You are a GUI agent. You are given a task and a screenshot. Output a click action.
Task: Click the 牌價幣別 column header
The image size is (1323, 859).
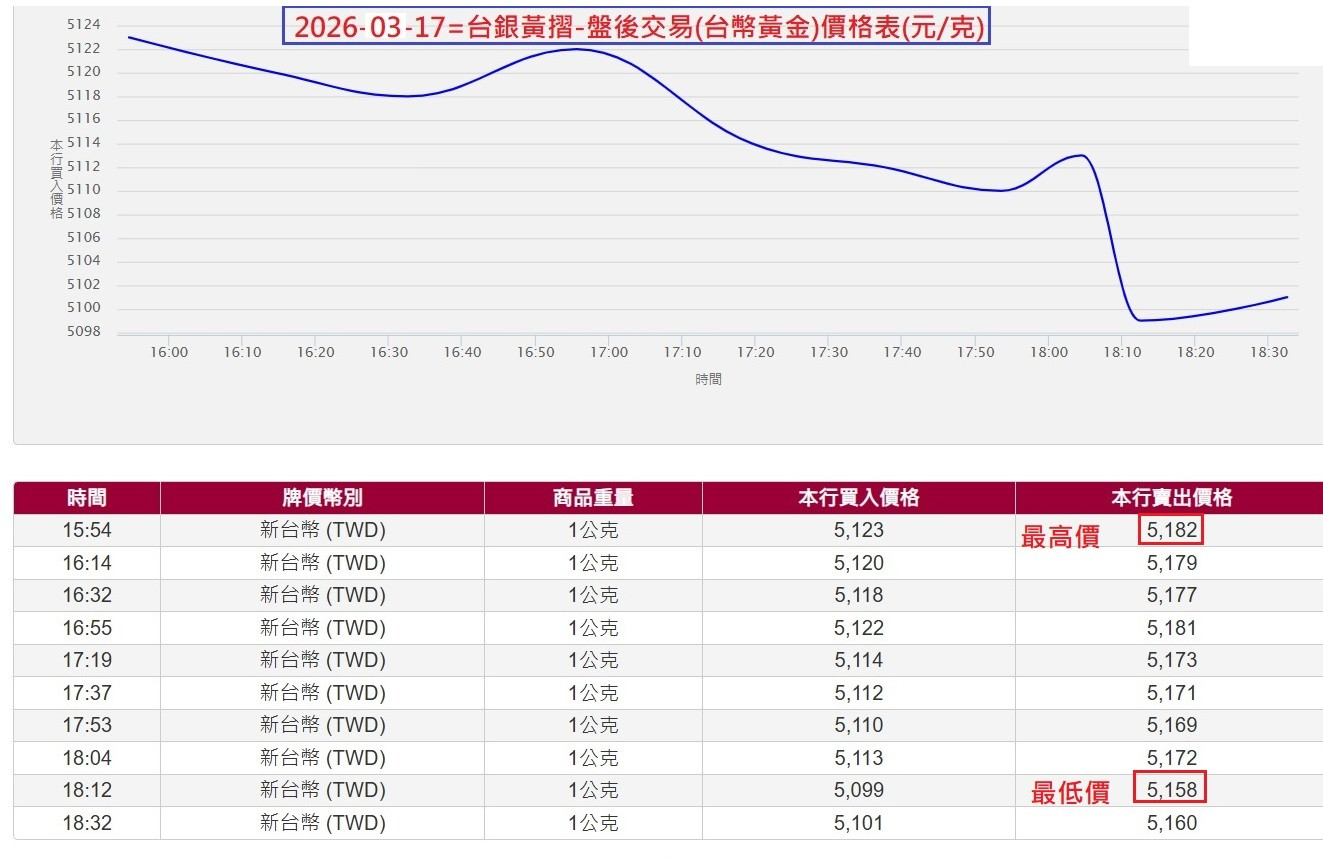tap(322, 498)
